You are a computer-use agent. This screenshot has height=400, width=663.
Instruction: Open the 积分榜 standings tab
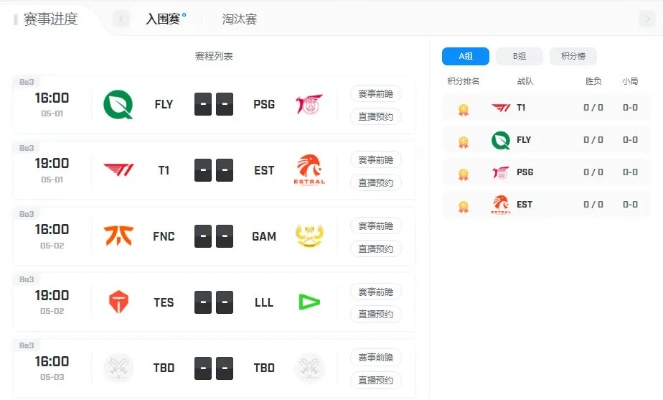point(573,56)
